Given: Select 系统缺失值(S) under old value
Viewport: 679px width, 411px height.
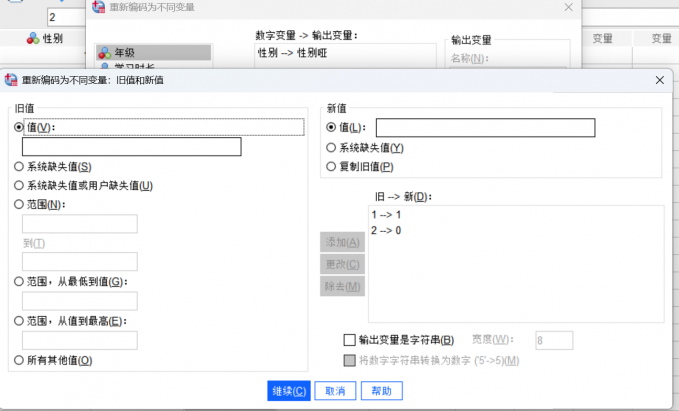Looking at the screenshot, I should (19, 166).
